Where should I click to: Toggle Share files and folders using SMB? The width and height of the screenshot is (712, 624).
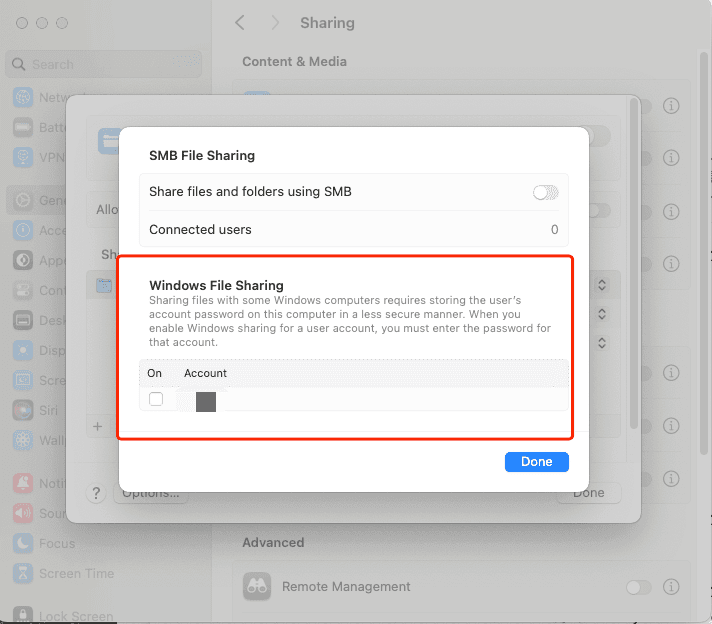[545, 193]
